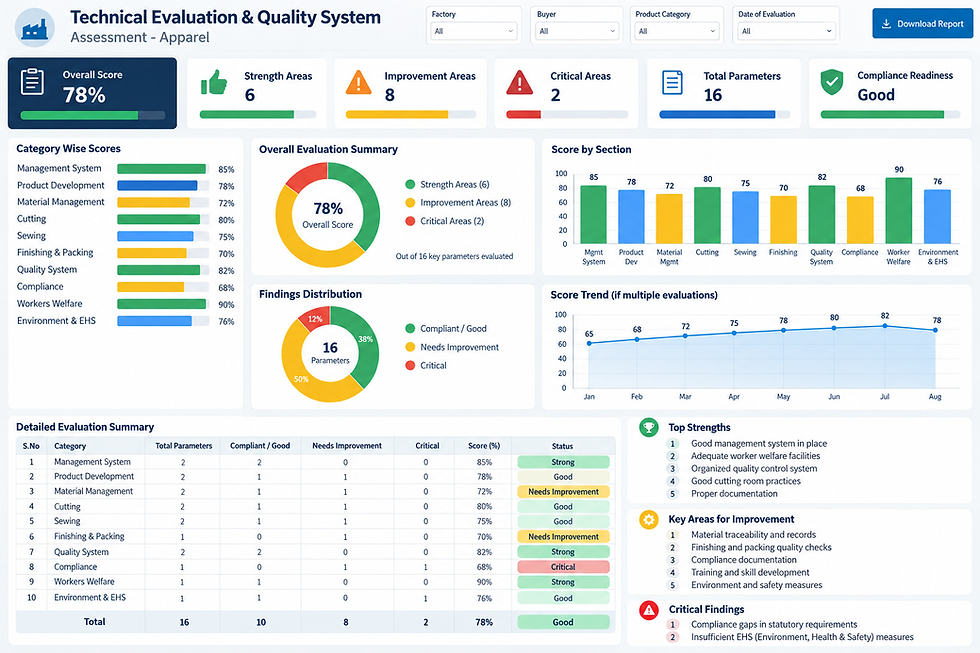Open the Buyer filter dropdown

click(576, 31)
